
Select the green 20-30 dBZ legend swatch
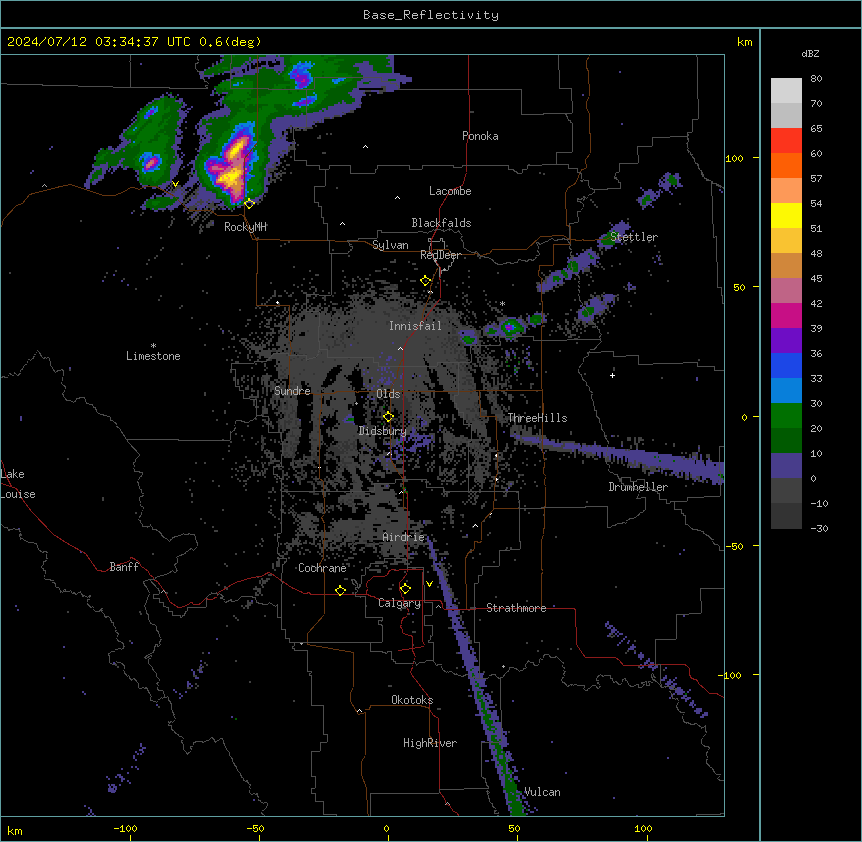coord(786,416)
